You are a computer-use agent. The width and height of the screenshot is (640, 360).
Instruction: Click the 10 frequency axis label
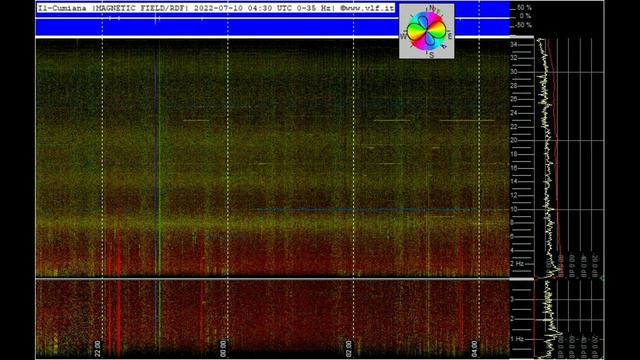514,209
